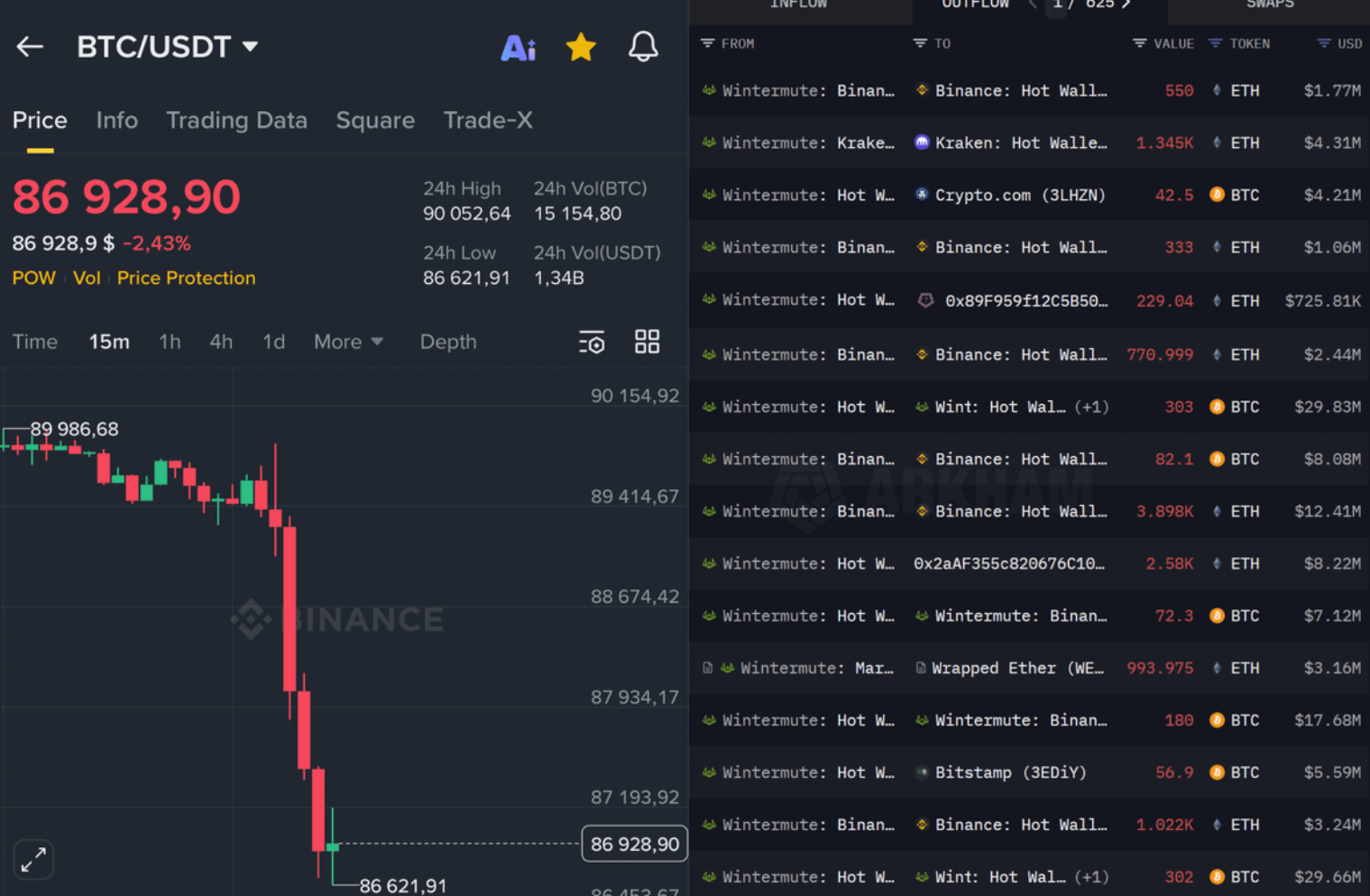Open the AI assistant icon
The image size is (1370, 896).
pos(518,47)
